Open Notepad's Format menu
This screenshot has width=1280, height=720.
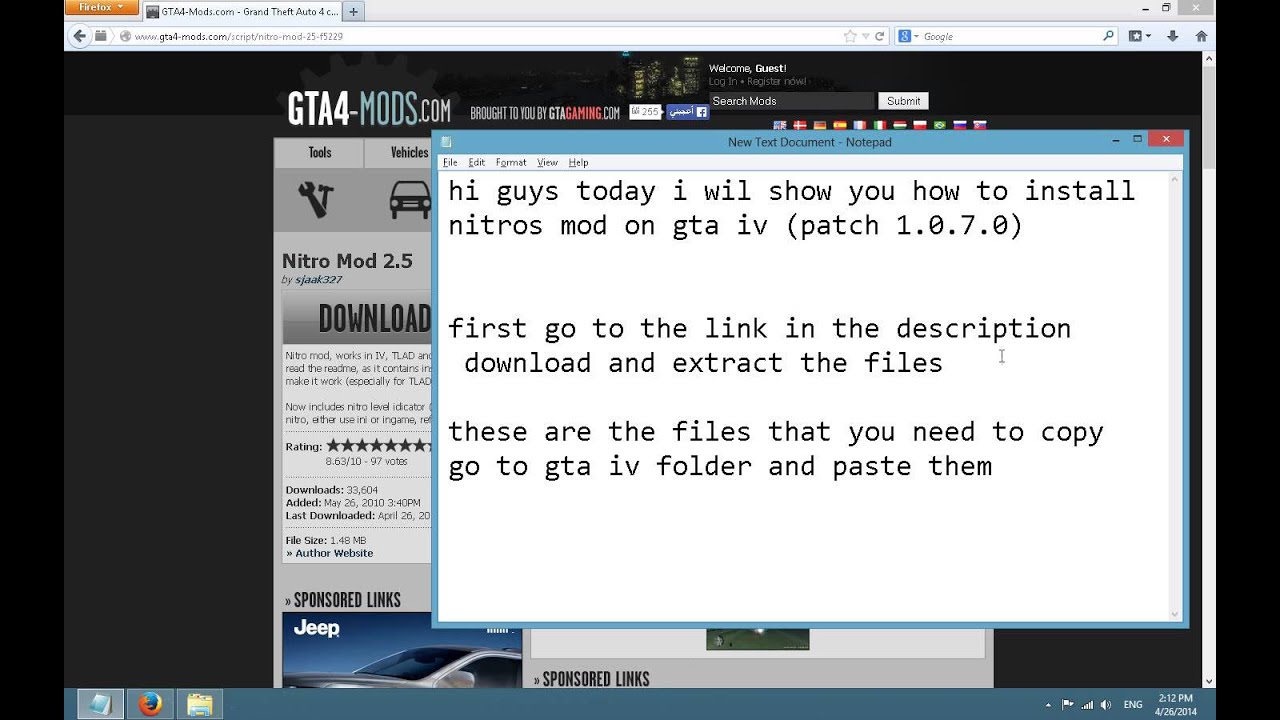click(x=511, y=162)
